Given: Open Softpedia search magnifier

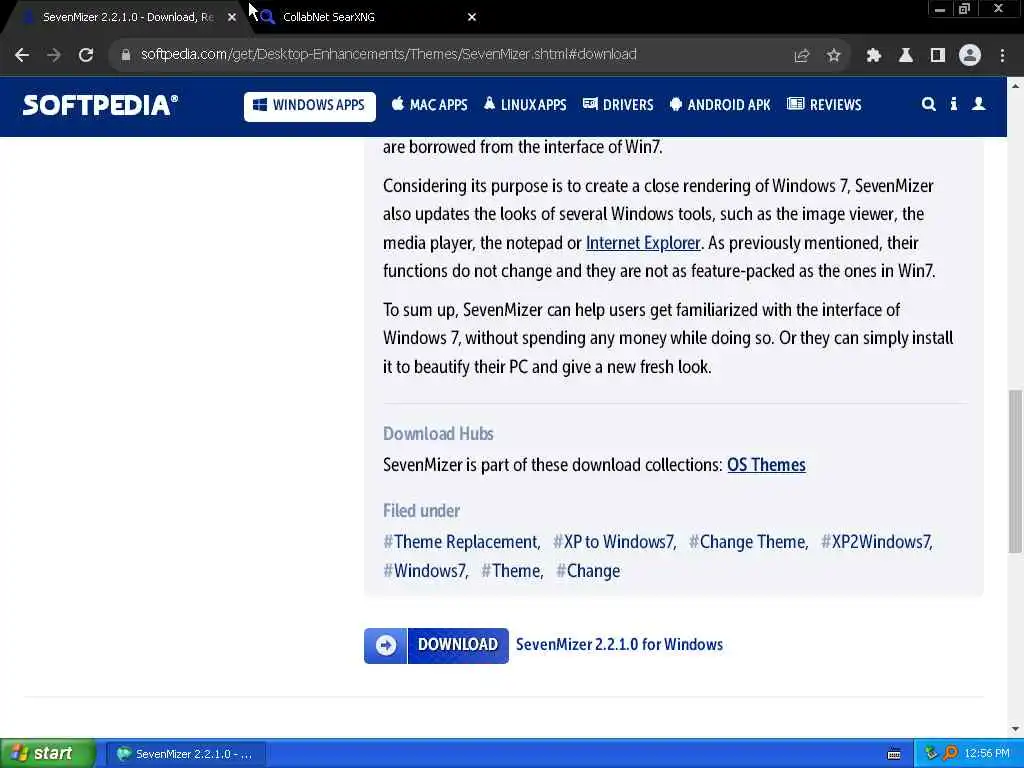Looking at the screenshot, I should pyautogui.click(x=928, y=104).
